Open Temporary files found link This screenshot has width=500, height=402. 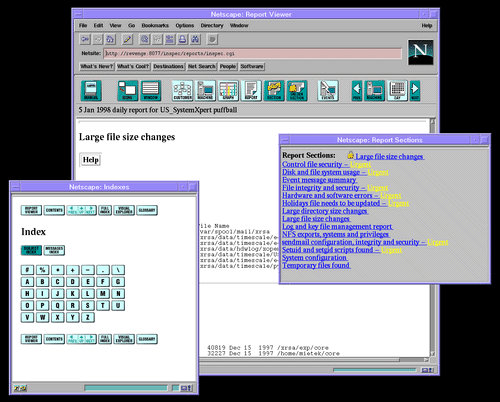point(316,265)
